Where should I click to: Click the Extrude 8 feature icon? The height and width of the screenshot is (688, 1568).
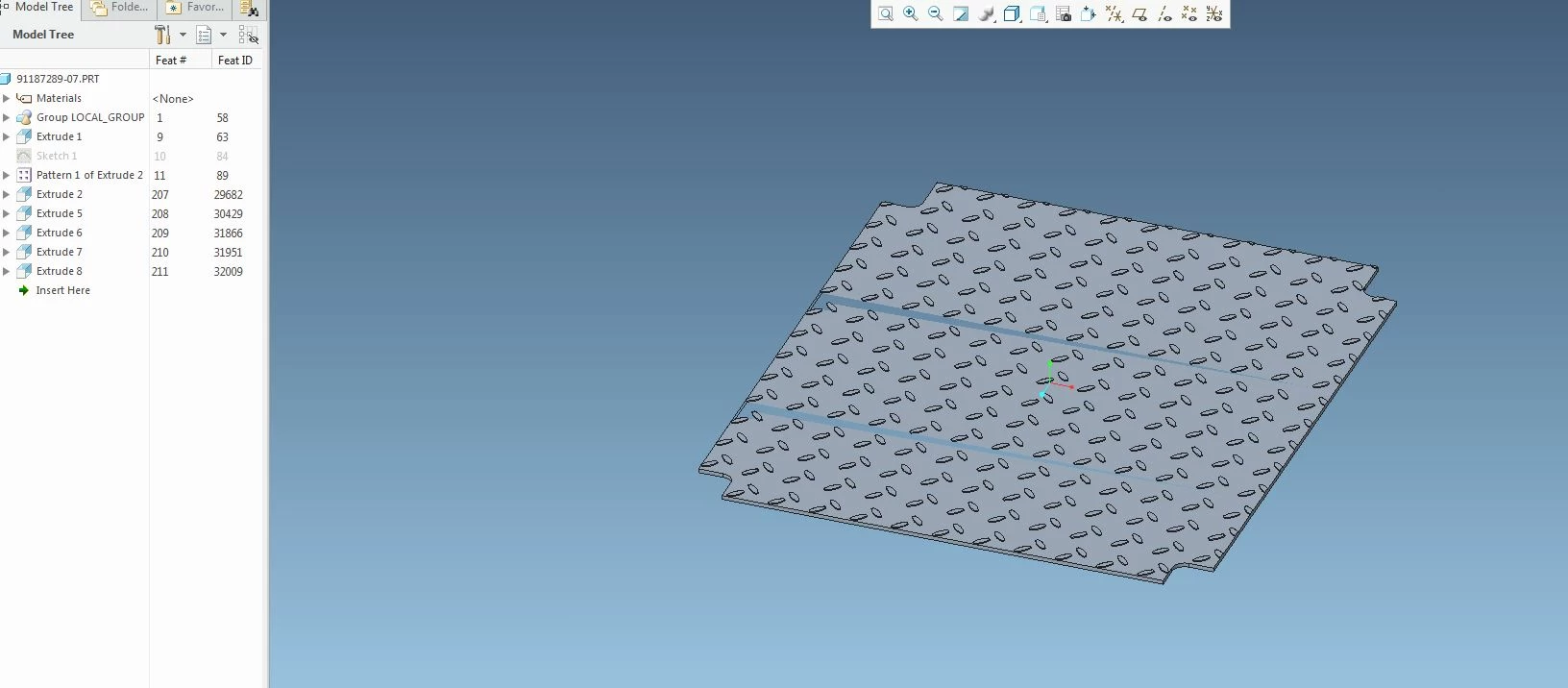click(x=24, y=271)
